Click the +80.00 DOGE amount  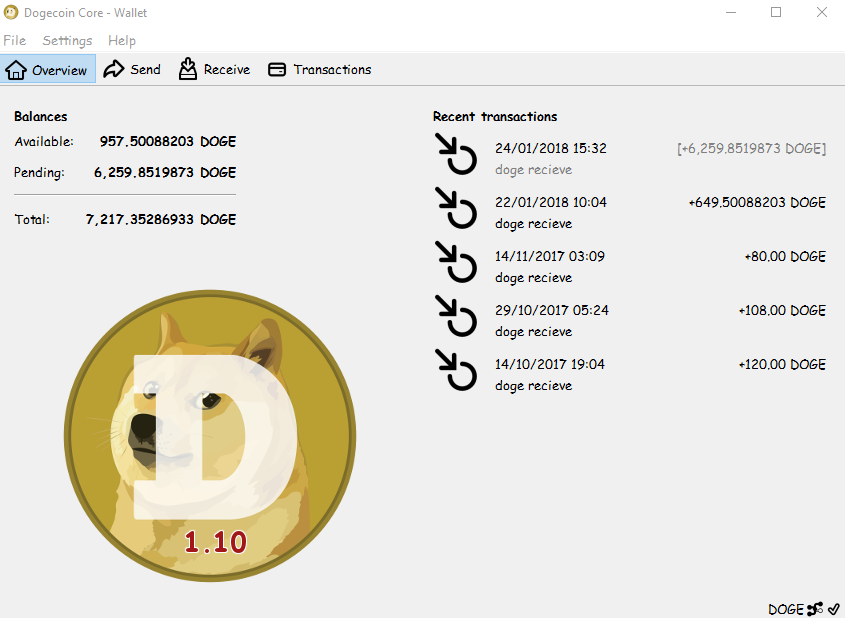[785, 256]
